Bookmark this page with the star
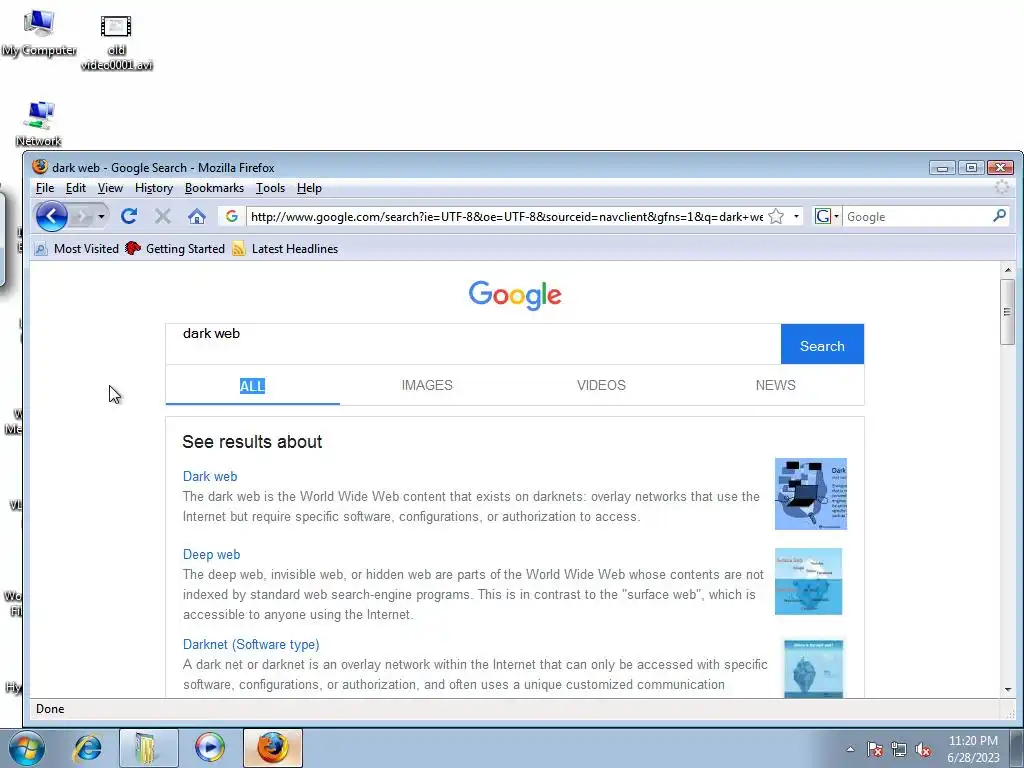Screen dimensions: 1024x768 coord(776,216)
